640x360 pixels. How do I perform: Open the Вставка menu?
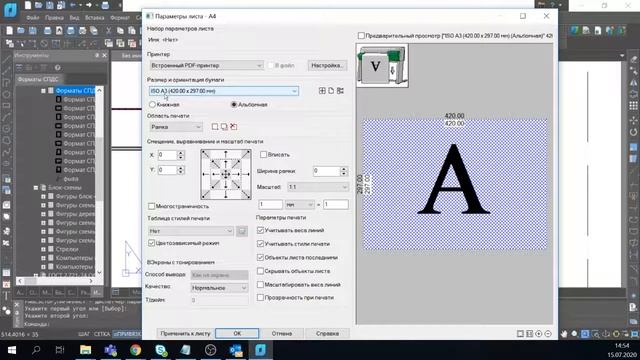(95, 18)
